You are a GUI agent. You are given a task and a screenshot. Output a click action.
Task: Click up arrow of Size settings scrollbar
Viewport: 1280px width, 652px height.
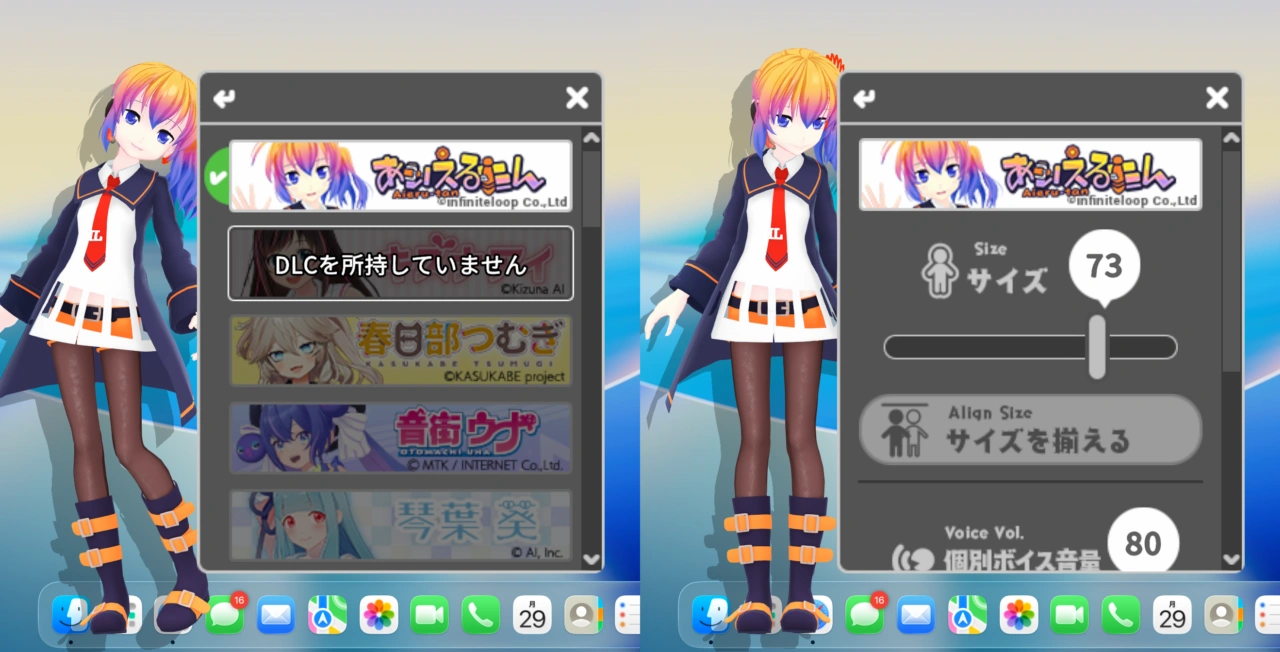1231,138
